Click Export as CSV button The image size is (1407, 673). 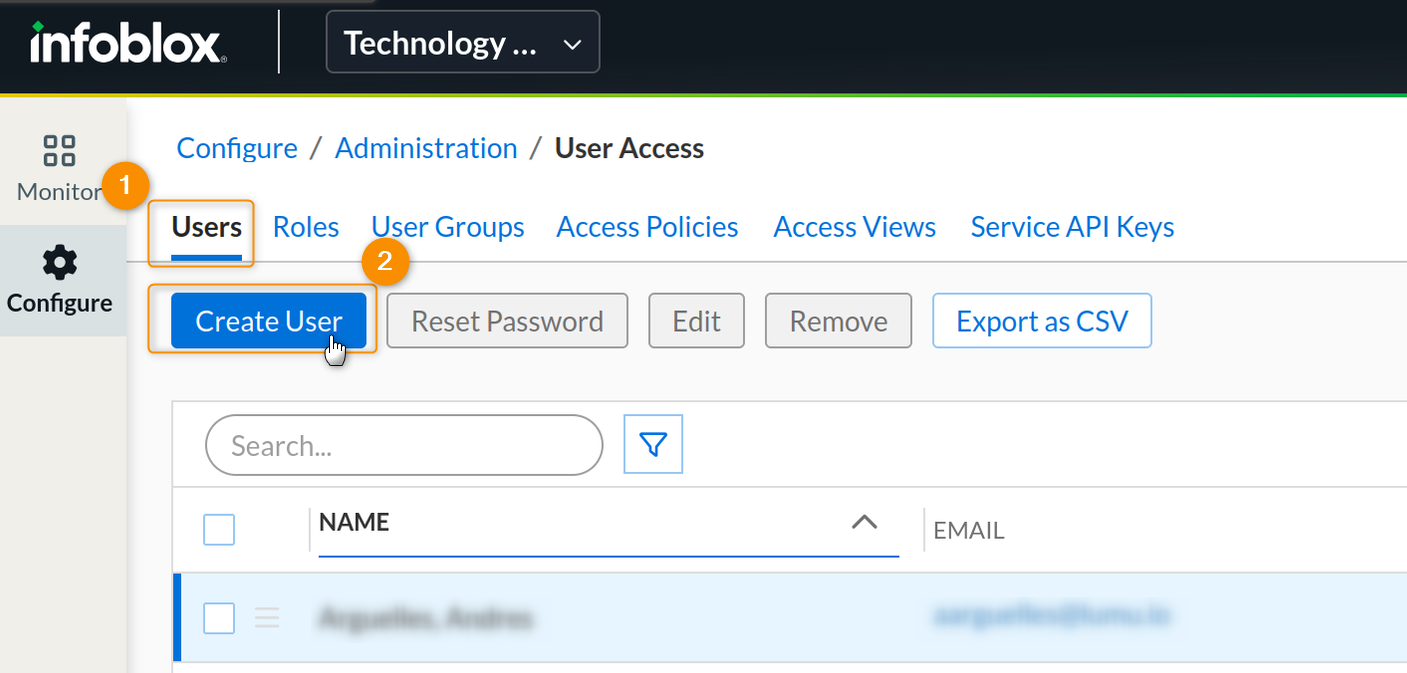tap(1042, 321)
